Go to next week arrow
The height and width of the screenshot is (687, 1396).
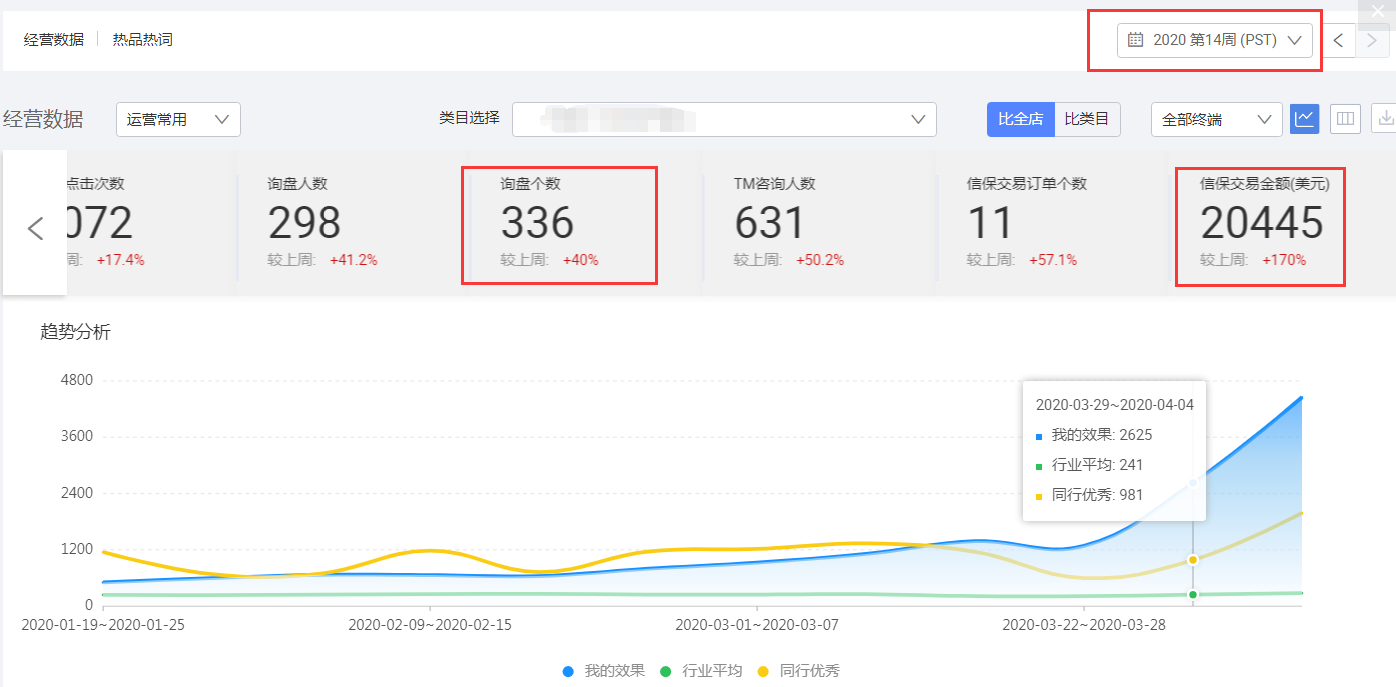(1372, 41)
